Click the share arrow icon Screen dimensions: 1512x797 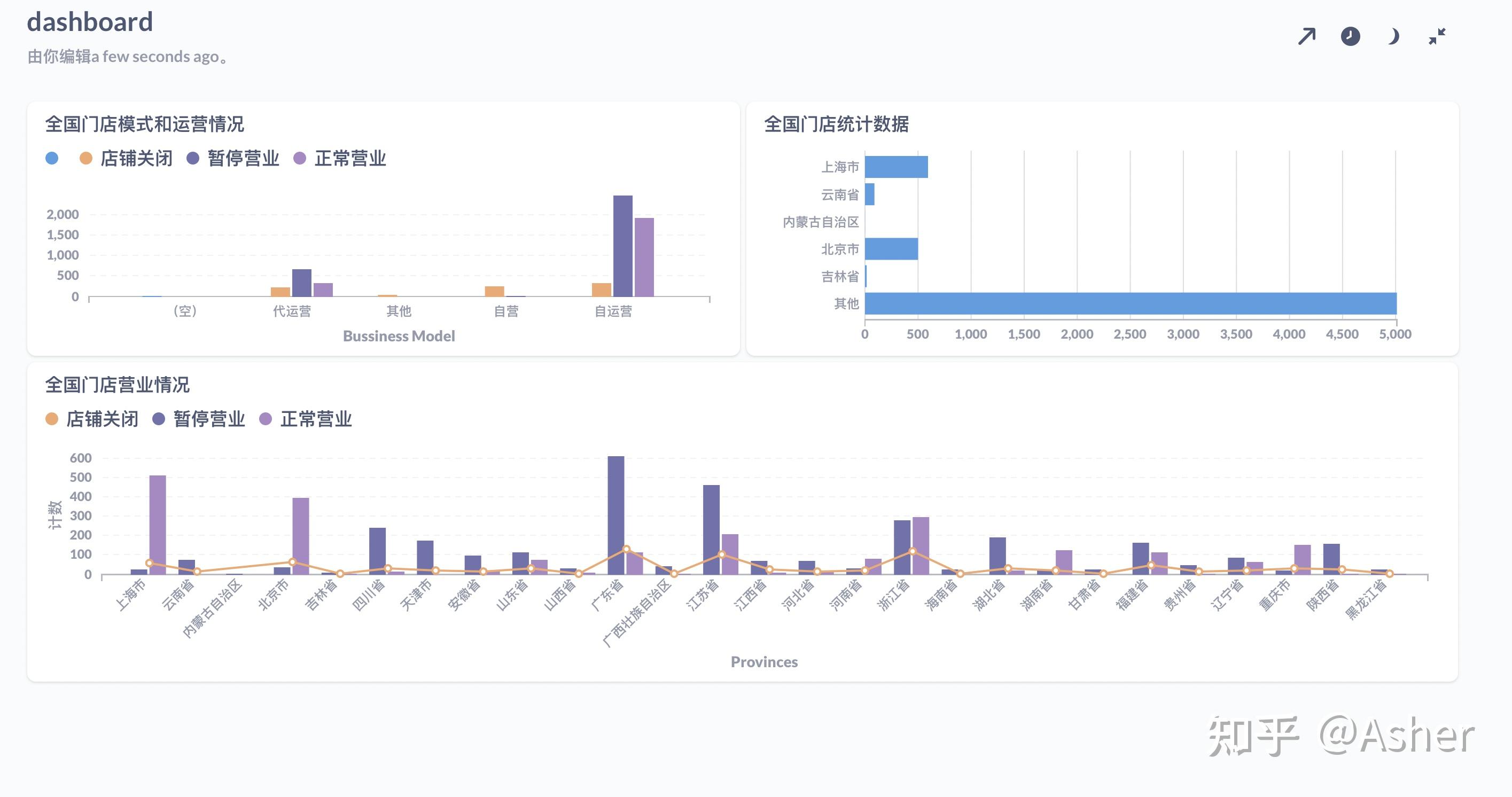pos(1306,36)
